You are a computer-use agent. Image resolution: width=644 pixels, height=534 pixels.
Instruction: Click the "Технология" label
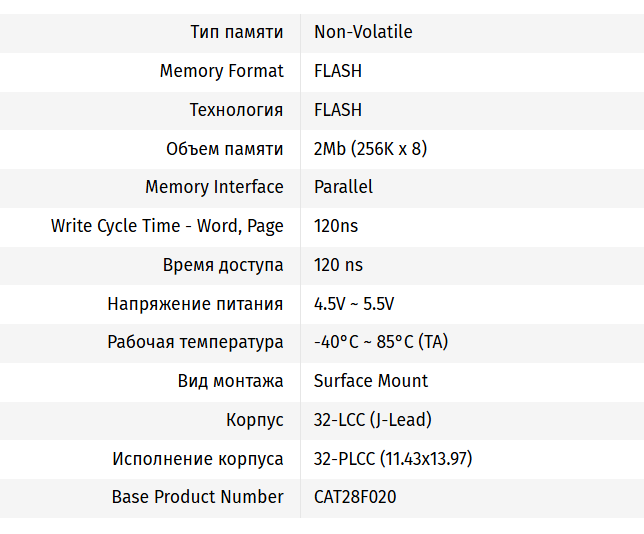[x=236, y=110]
